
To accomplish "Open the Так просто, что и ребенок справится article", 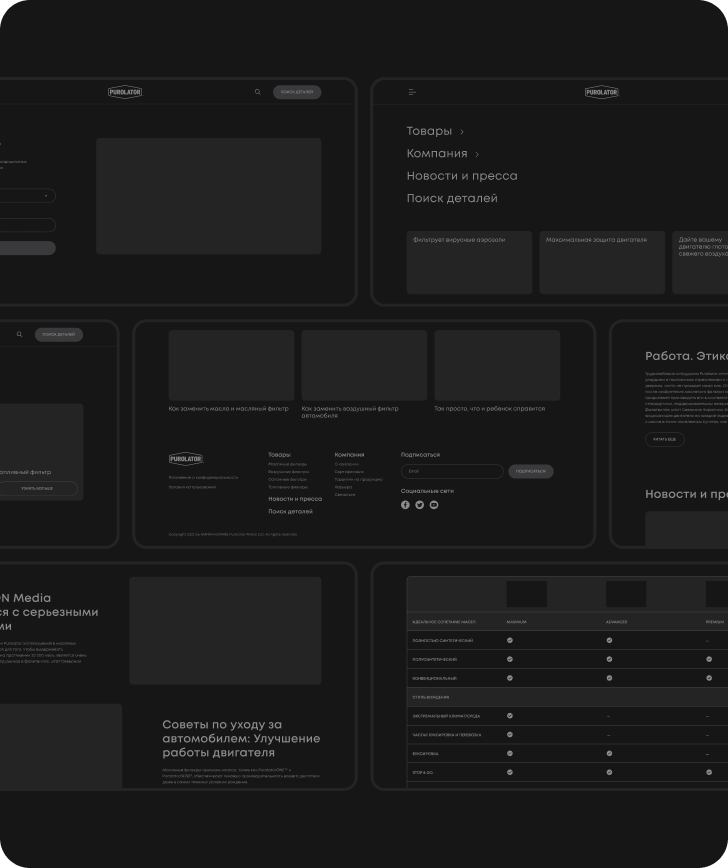I will (x=497, y=371).
